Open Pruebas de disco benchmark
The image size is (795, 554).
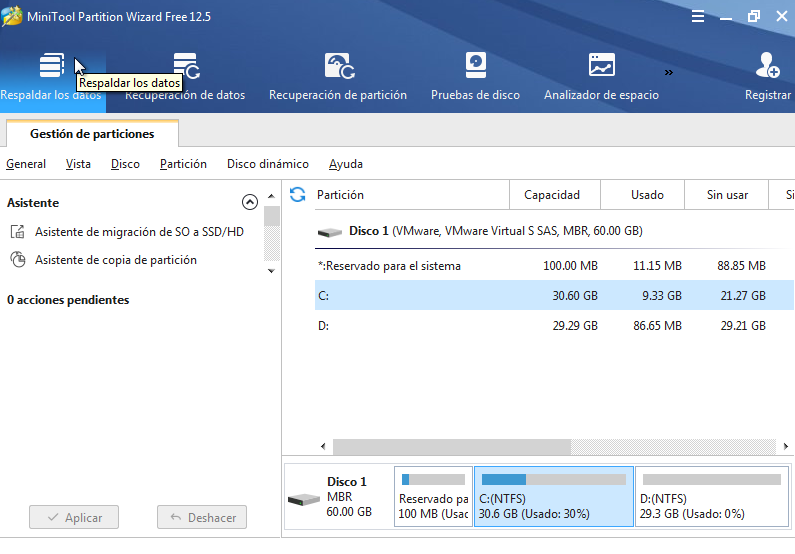(x=475, y=77)
